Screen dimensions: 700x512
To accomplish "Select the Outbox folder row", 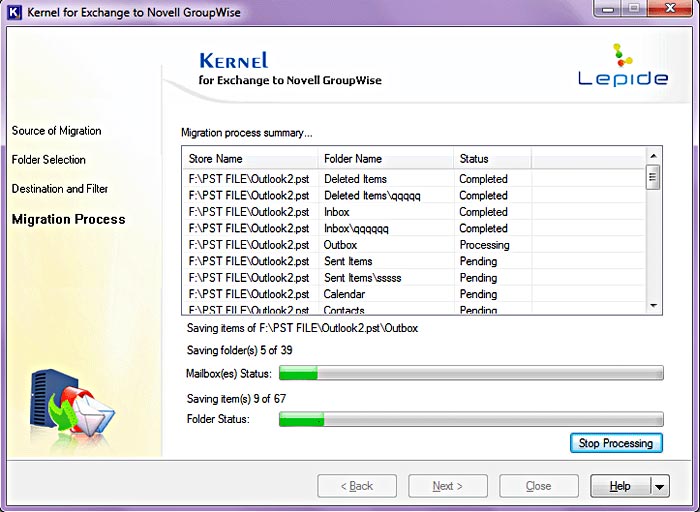I will pos(414,245).
